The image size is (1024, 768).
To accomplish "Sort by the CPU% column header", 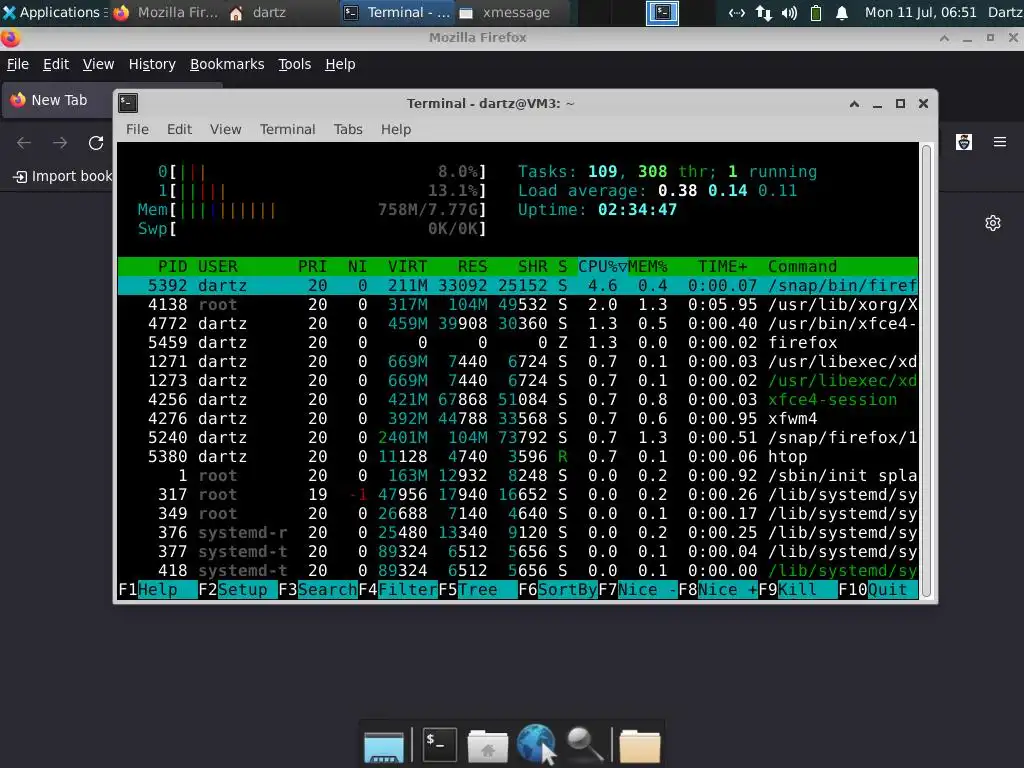I will tap(602, 266).
